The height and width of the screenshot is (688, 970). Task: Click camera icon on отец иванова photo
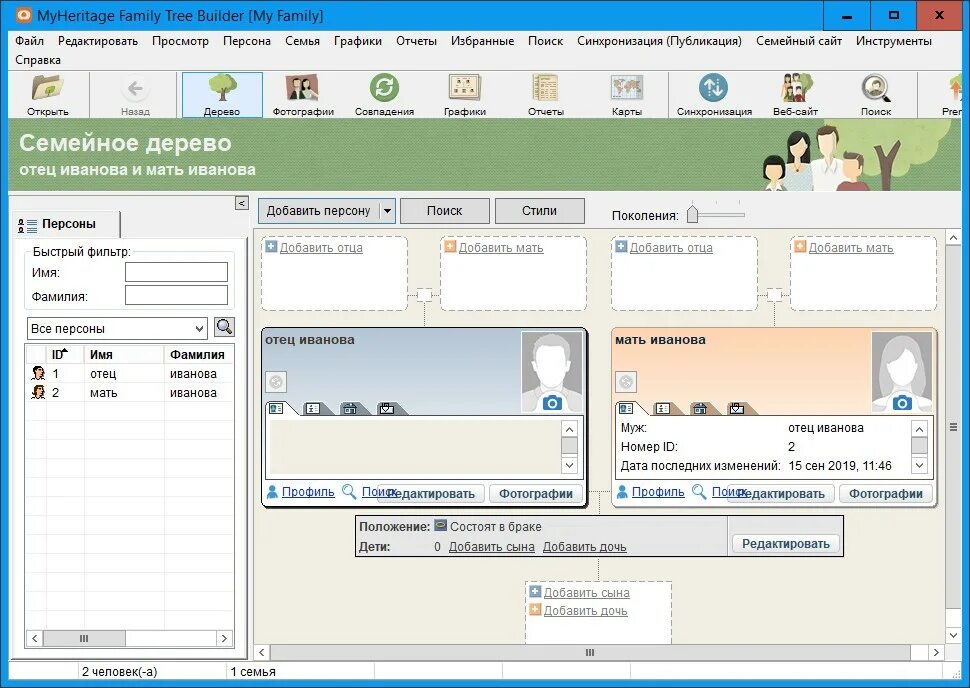(x=552, y=403)
